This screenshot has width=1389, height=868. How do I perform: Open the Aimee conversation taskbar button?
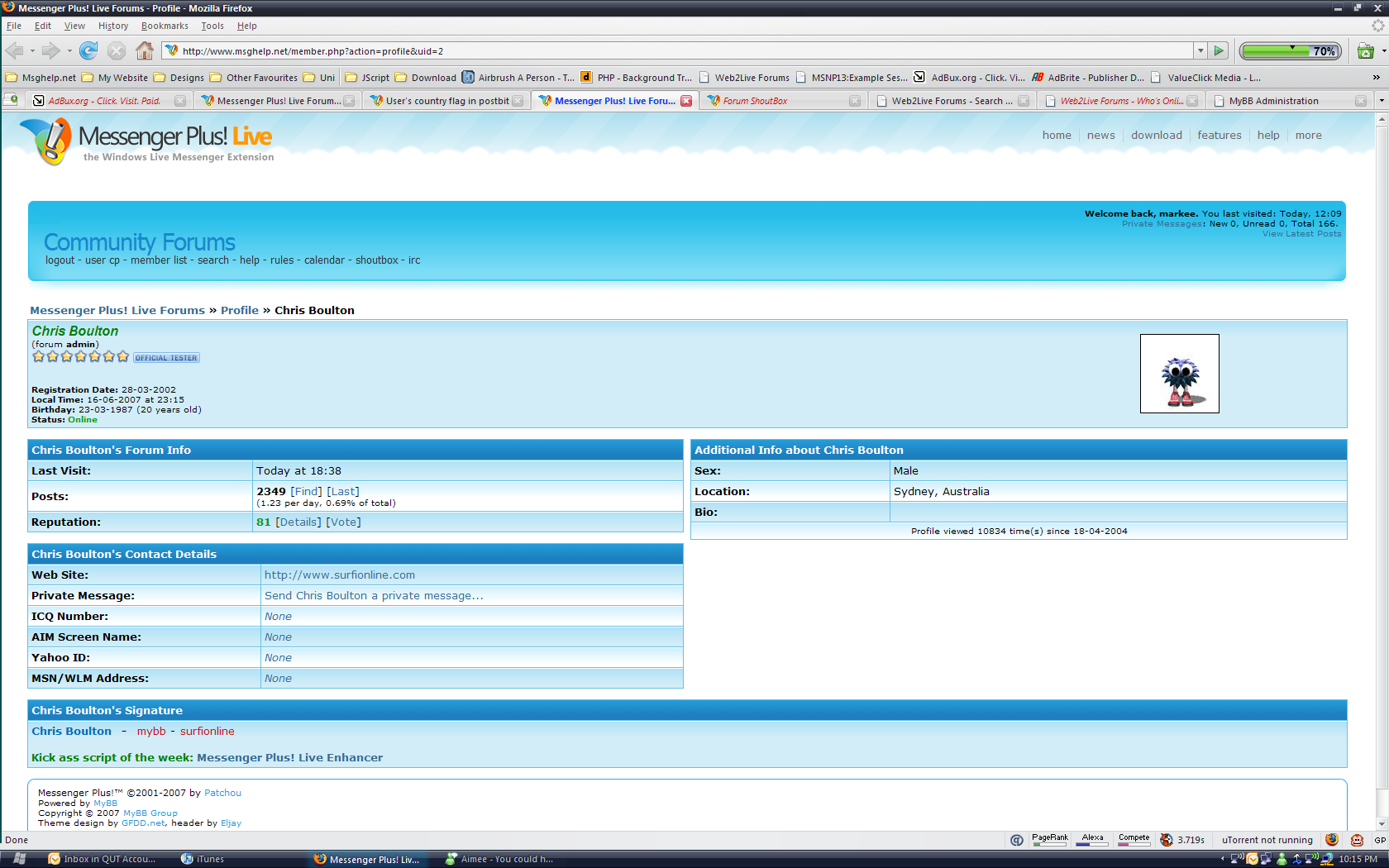(499, 859)
